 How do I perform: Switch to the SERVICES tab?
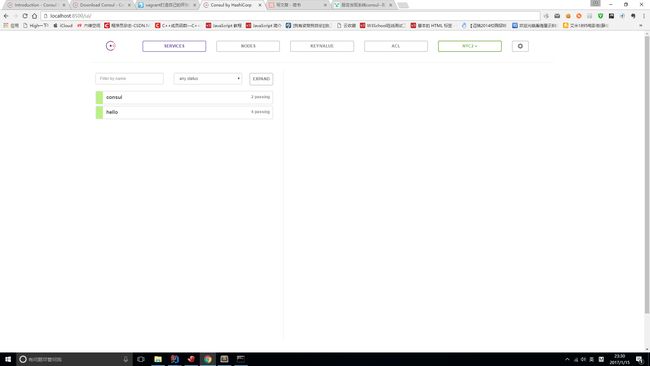(x=174, y=46)
